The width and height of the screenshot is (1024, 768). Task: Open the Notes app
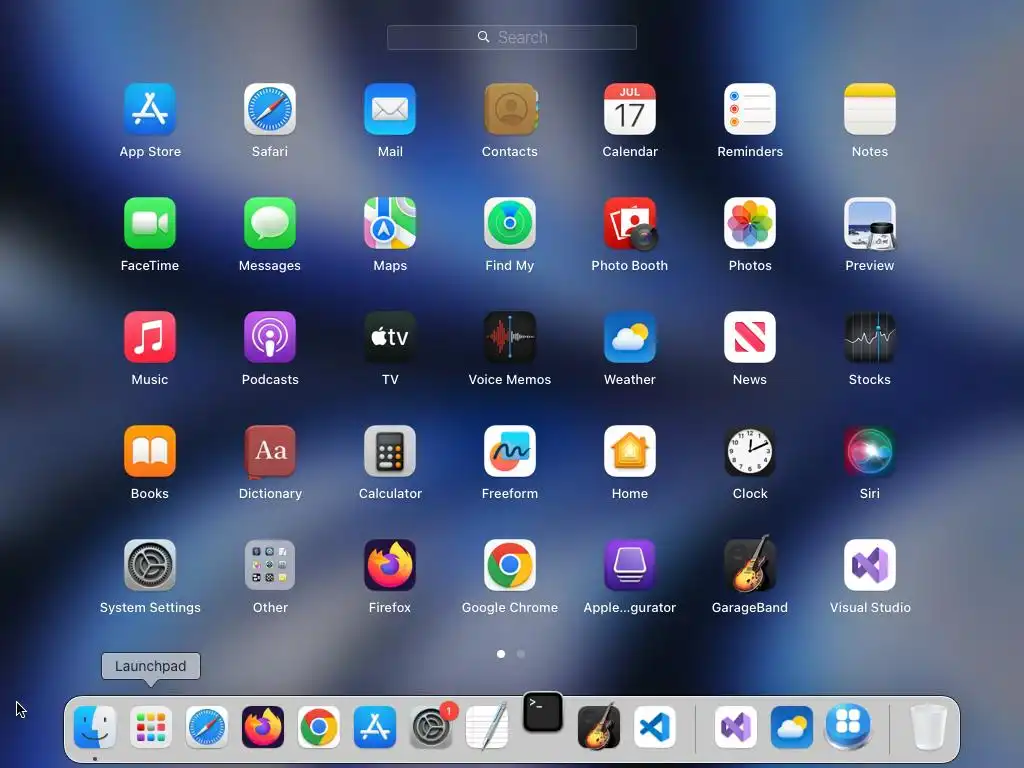[870, 109]
